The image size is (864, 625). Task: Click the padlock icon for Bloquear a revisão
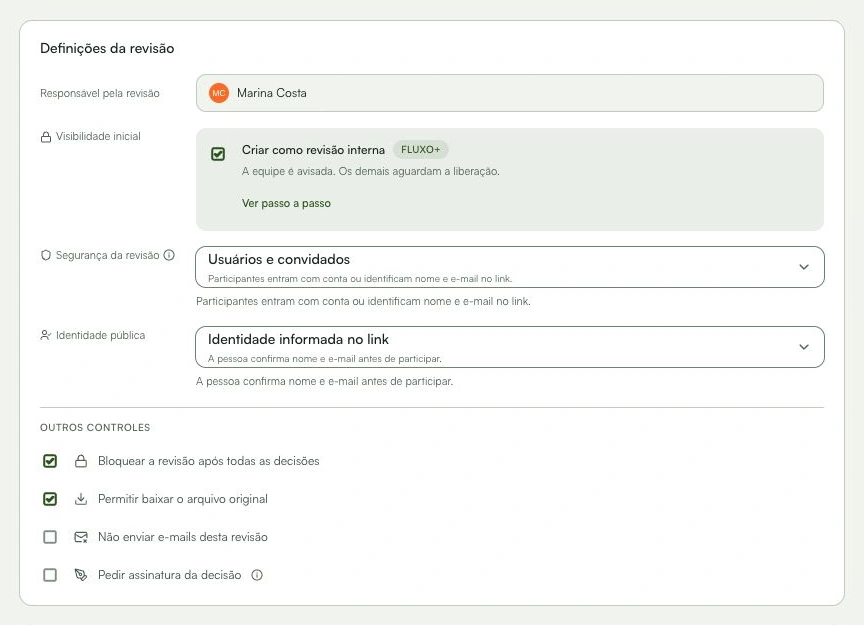81,461
